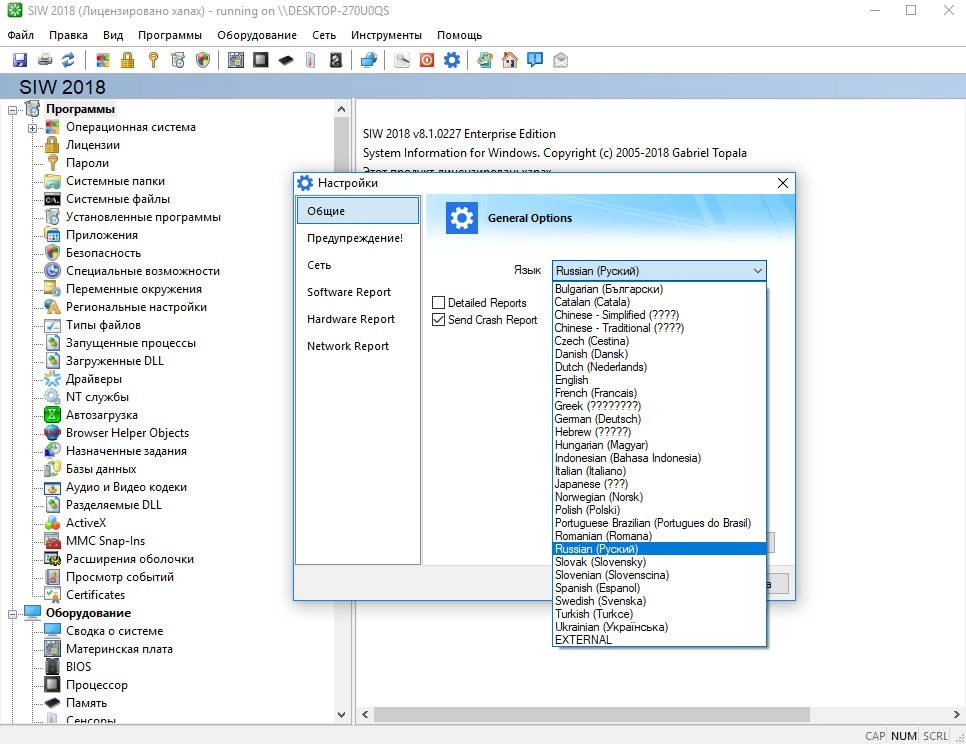This screenshot has width=966, height=744.
Task: Click the blue gear Settings toolbar icon
Action: 452,60
